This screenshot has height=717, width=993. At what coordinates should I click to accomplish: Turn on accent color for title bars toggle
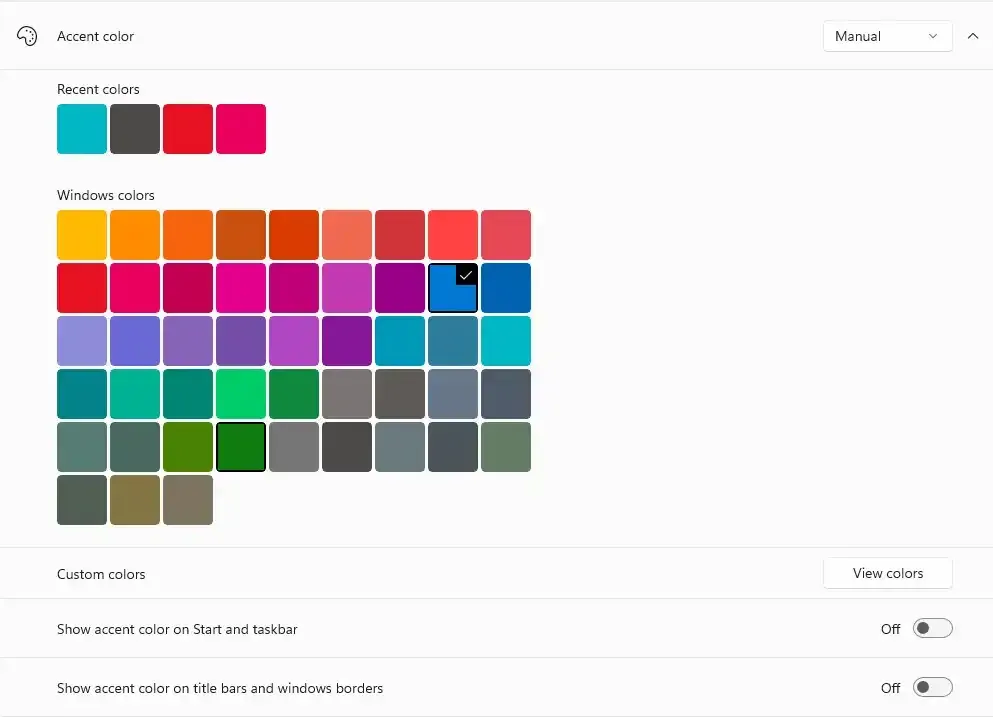[x=932, y=688]
